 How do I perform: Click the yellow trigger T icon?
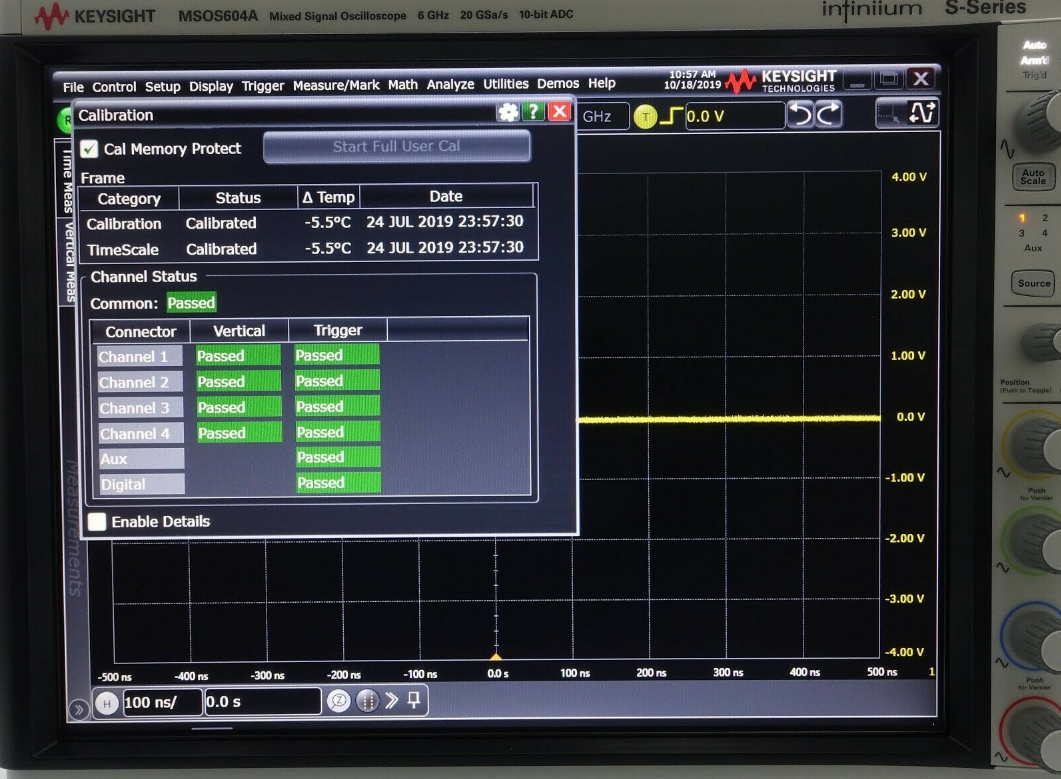(x=645, y=117)
